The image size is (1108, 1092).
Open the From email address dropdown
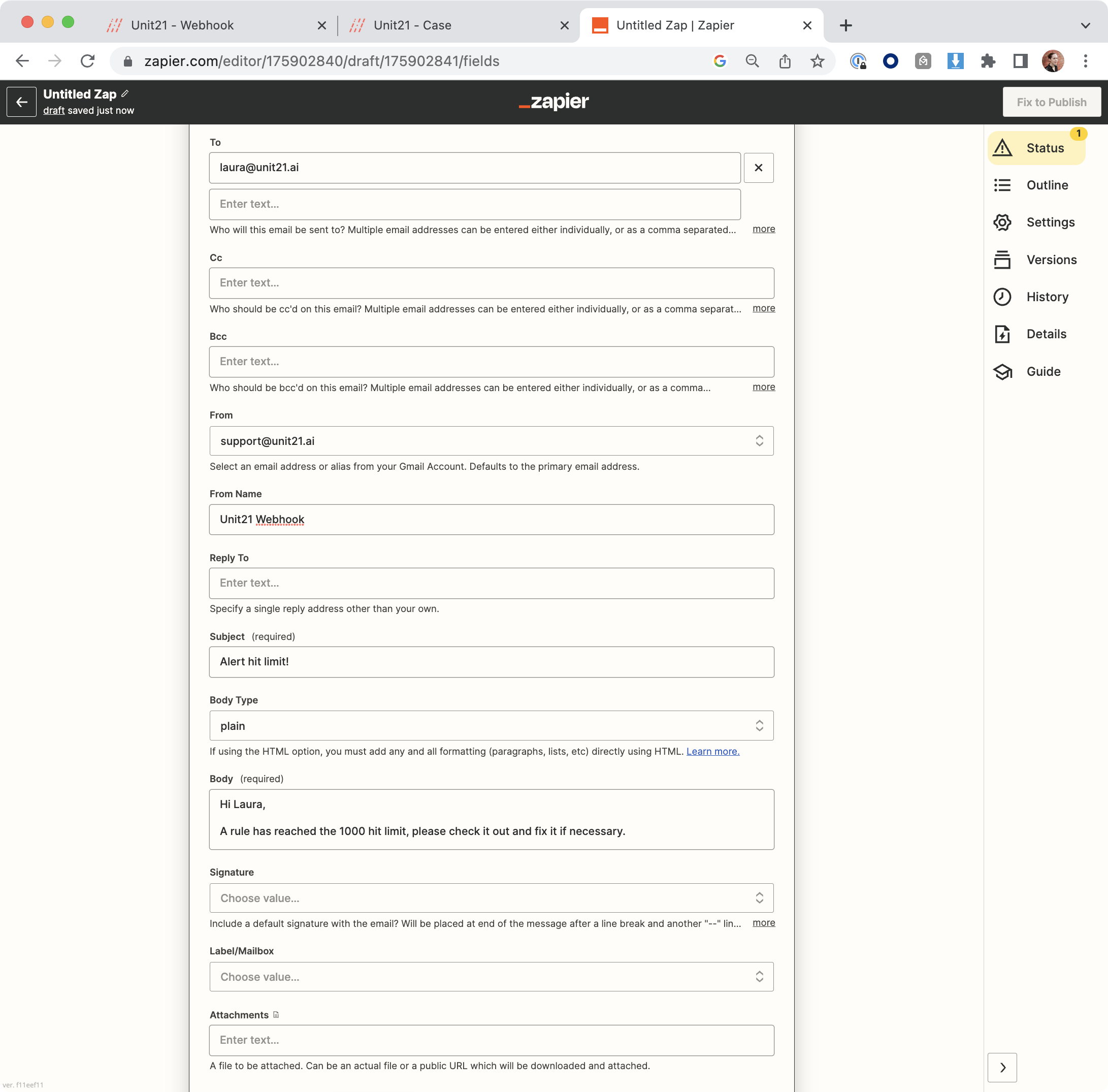point(491,441)
